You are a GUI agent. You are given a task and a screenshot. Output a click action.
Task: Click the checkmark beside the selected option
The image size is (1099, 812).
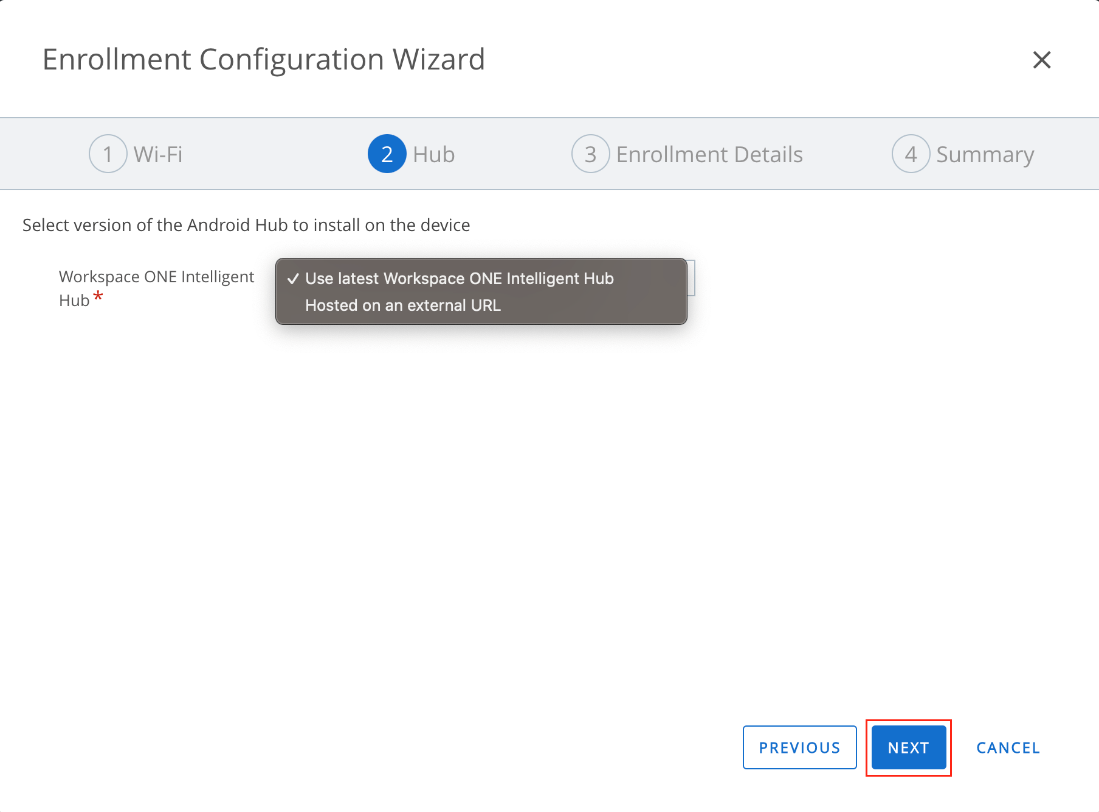tap(292, 279)
